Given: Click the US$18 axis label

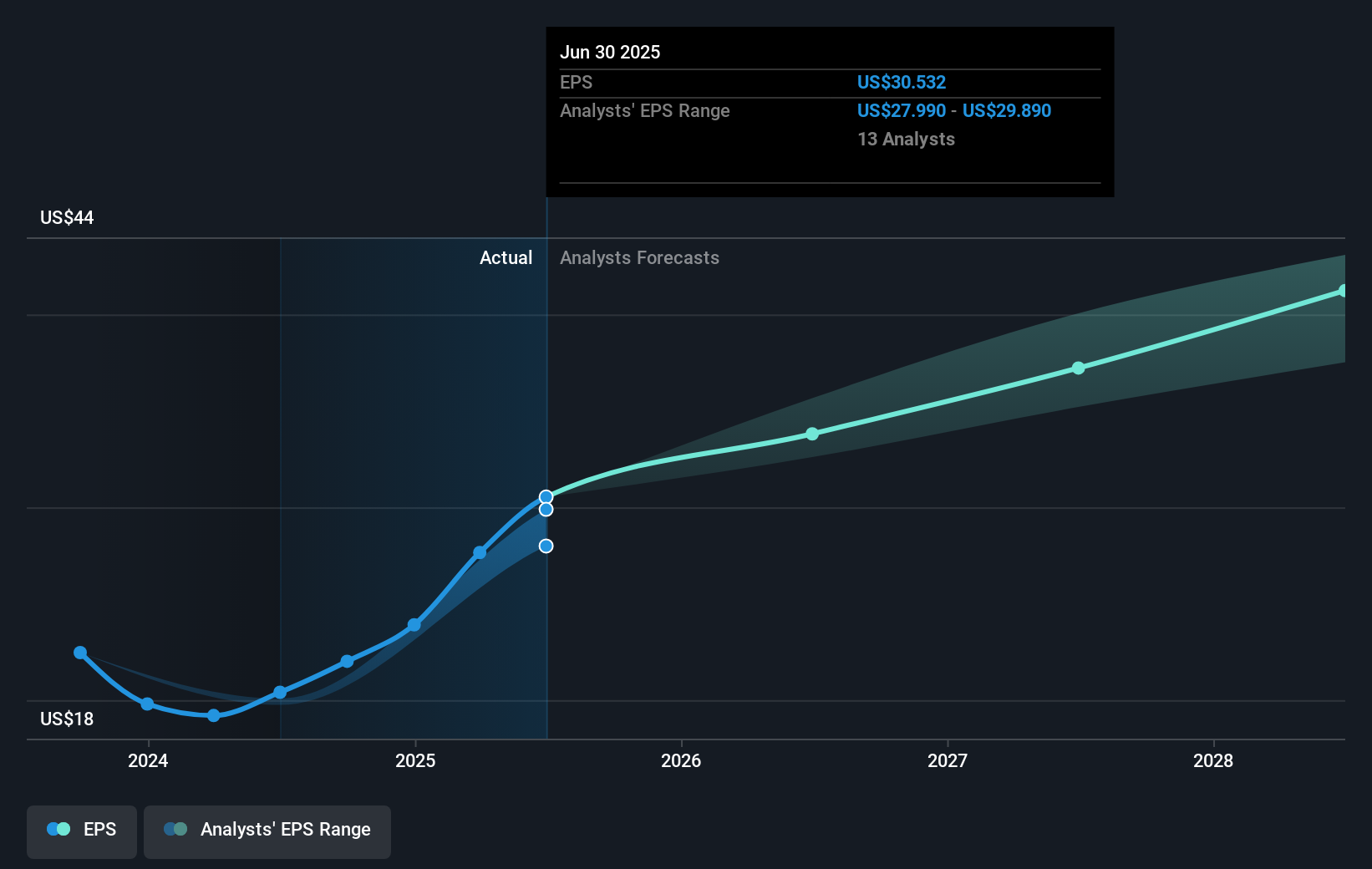Looking at the screenshot, I should point(67,719).
